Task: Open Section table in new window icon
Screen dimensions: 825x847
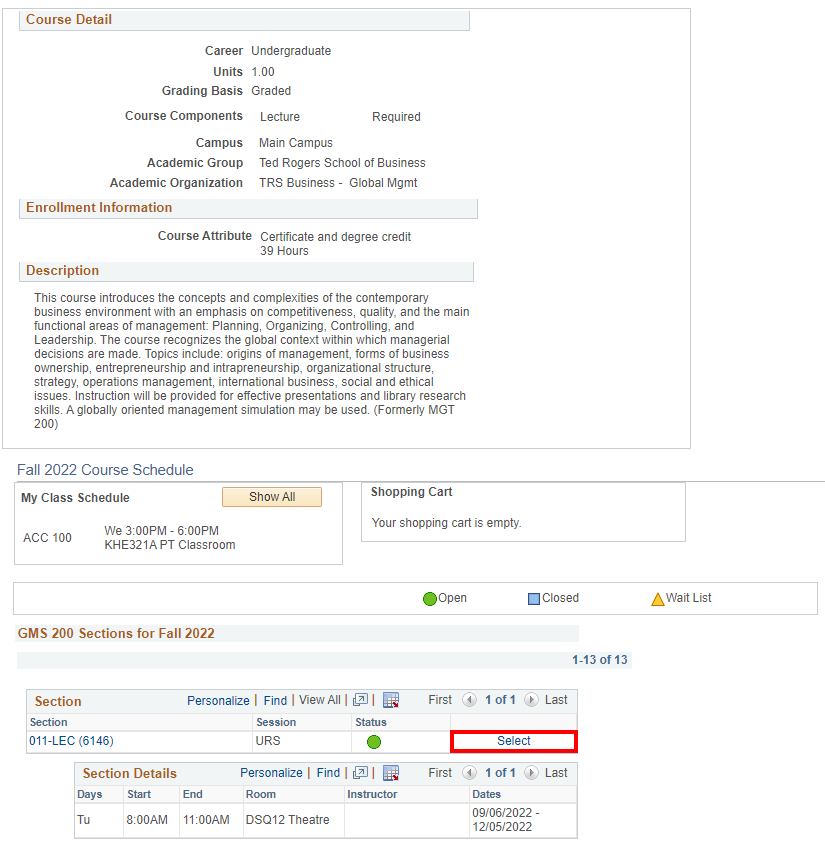Action: coord(361,700)
